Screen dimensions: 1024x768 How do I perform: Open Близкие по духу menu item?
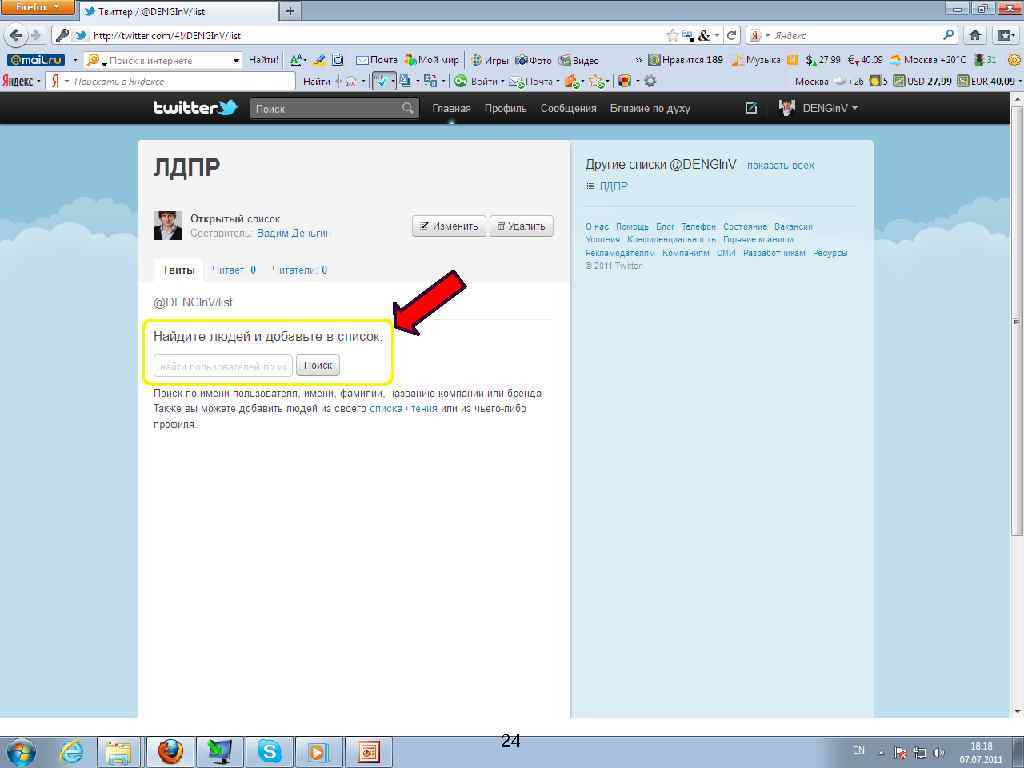650,108
